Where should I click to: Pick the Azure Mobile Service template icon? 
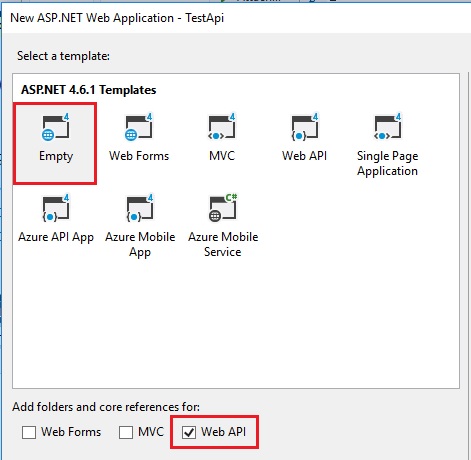click(x=223, y=207)
